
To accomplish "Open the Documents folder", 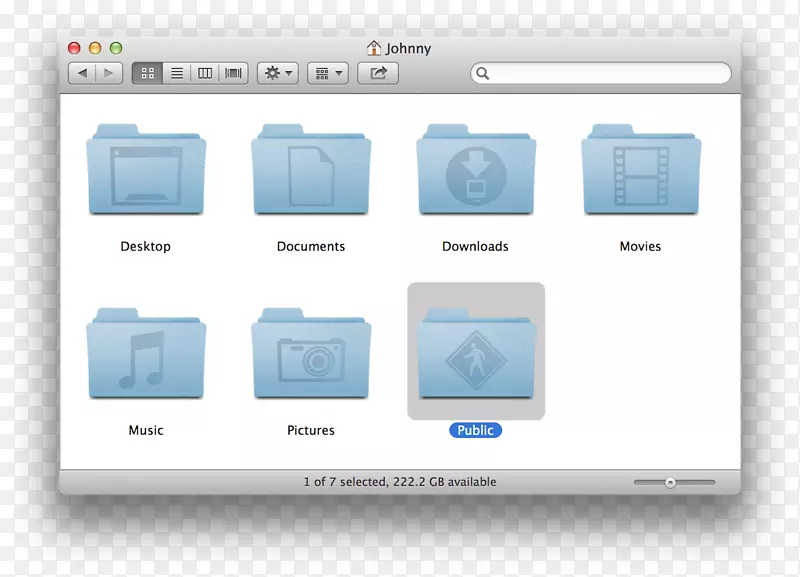I will tap(311, 171).
